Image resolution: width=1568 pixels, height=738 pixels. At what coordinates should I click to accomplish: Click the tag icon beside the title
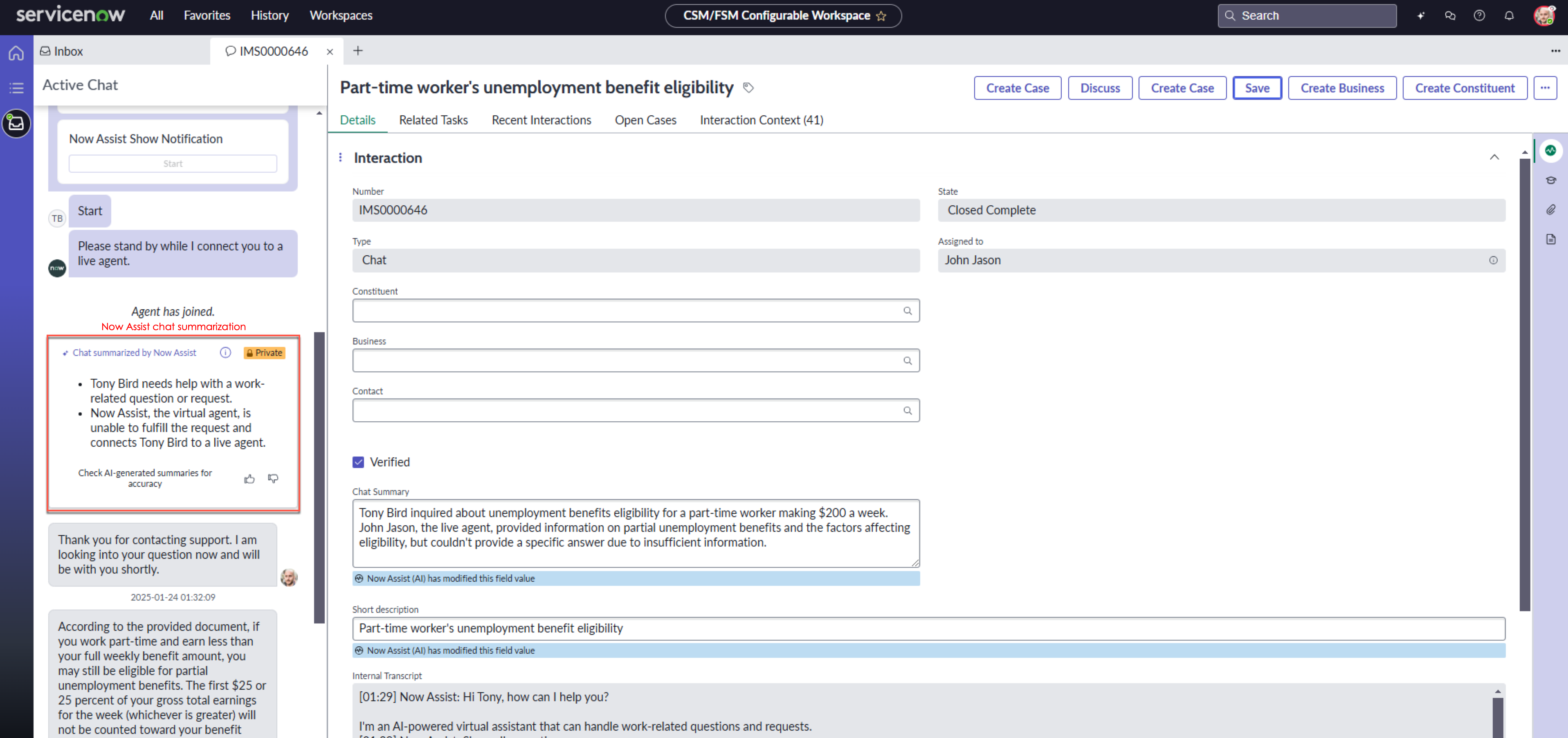click(x=748, y=88)
